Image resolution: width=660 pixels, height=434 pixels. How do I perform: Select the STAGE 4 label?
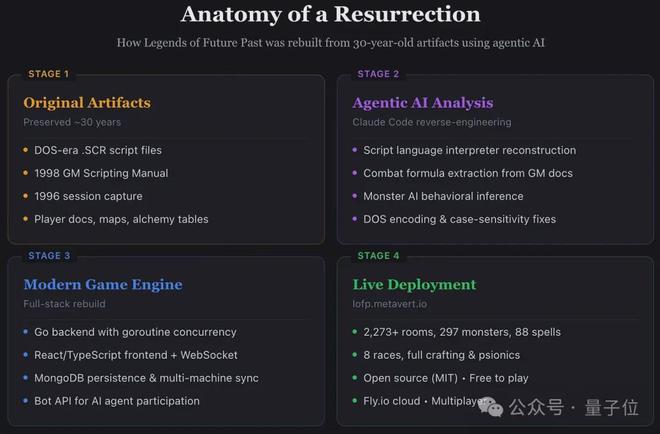[378, 256]
